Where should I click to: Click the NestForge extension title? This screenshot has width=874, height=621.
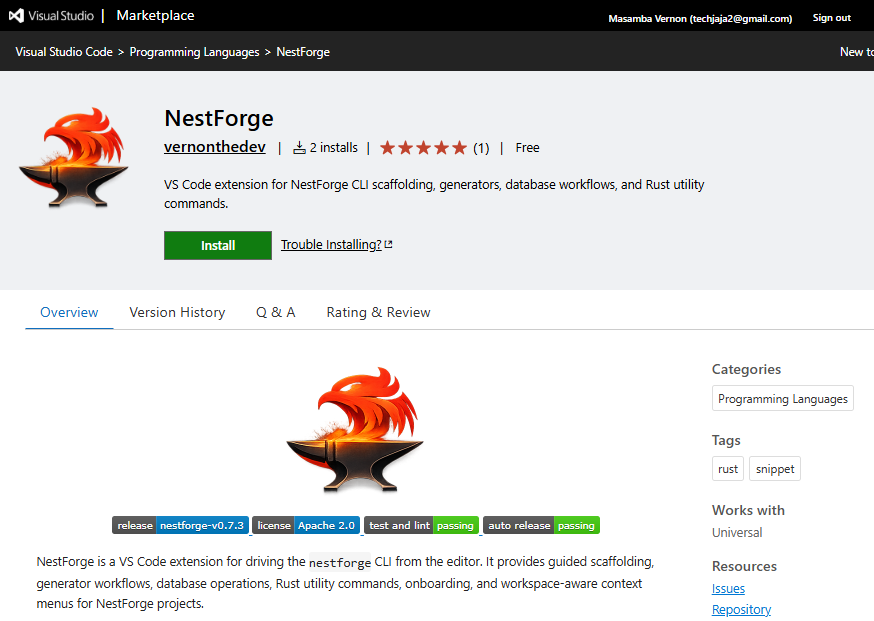click(x=218, y=118)
